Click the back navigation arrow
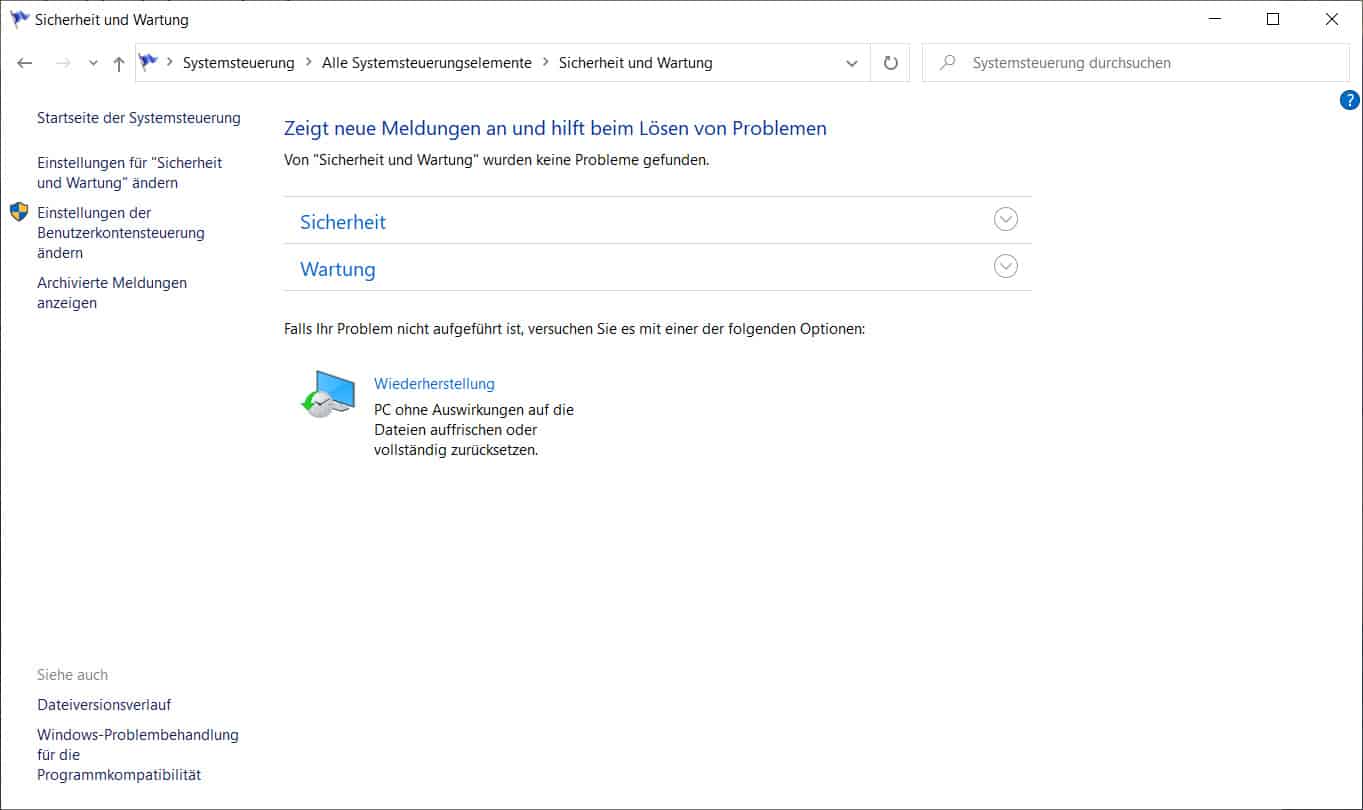The height and width of the screenshot is (810, 1363). point(25,63)
